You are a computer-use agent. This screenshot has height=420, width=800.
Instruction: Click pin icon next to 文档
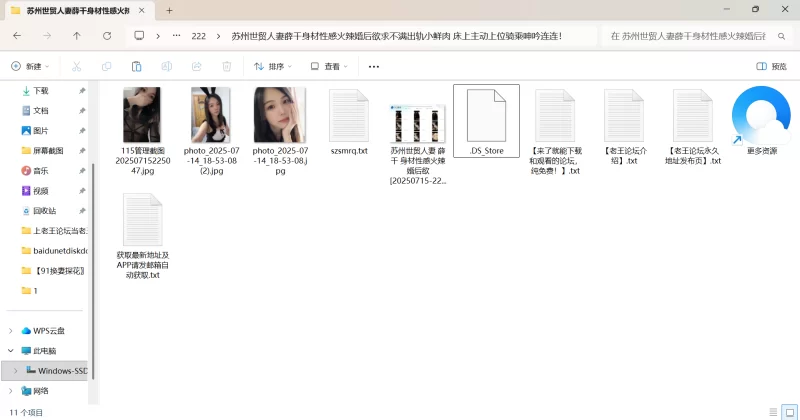82,111
